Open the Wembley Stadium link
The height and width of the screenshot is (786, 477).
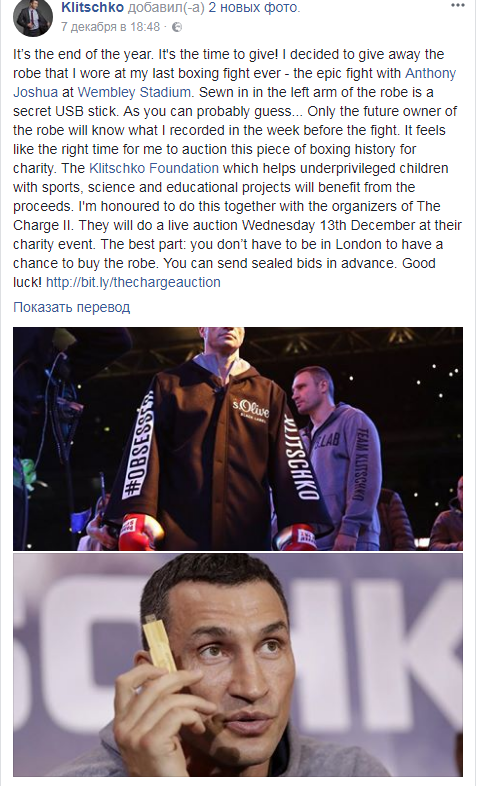coord(134,92)
